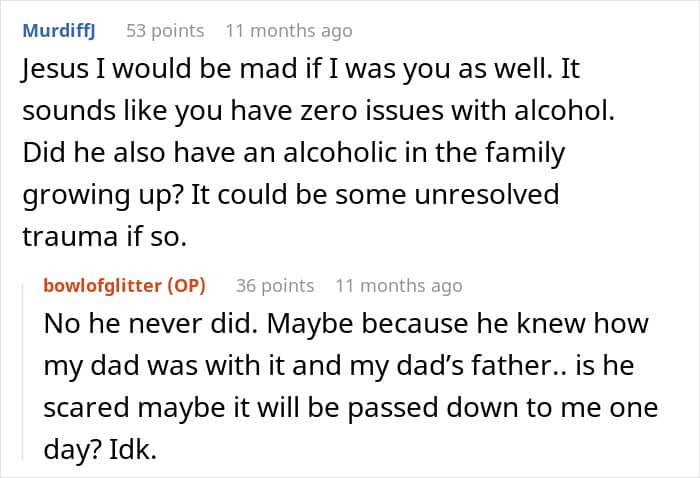This screenshot has width=700, height=478.
Task: Click the line 'my dad was with it'
Action: pos(339,366)
